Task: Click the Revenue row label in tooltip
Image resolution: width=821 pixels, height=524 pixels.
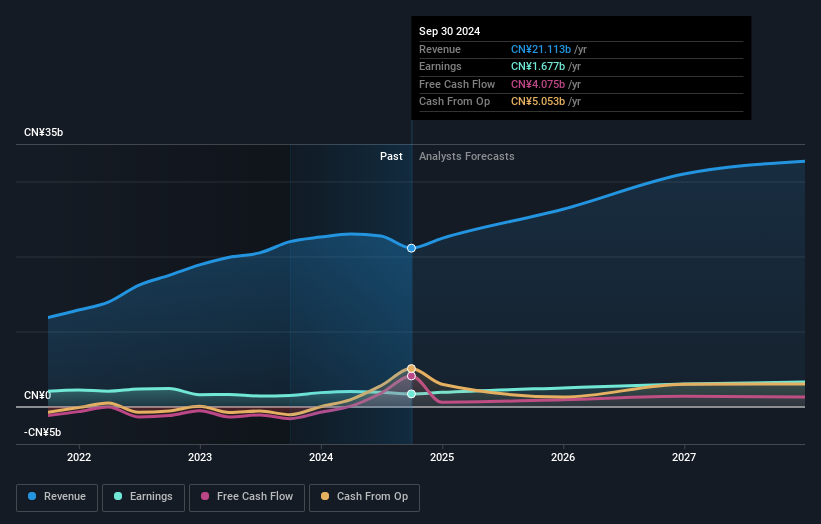Action: pyautogui.click(x=440, y=49)
